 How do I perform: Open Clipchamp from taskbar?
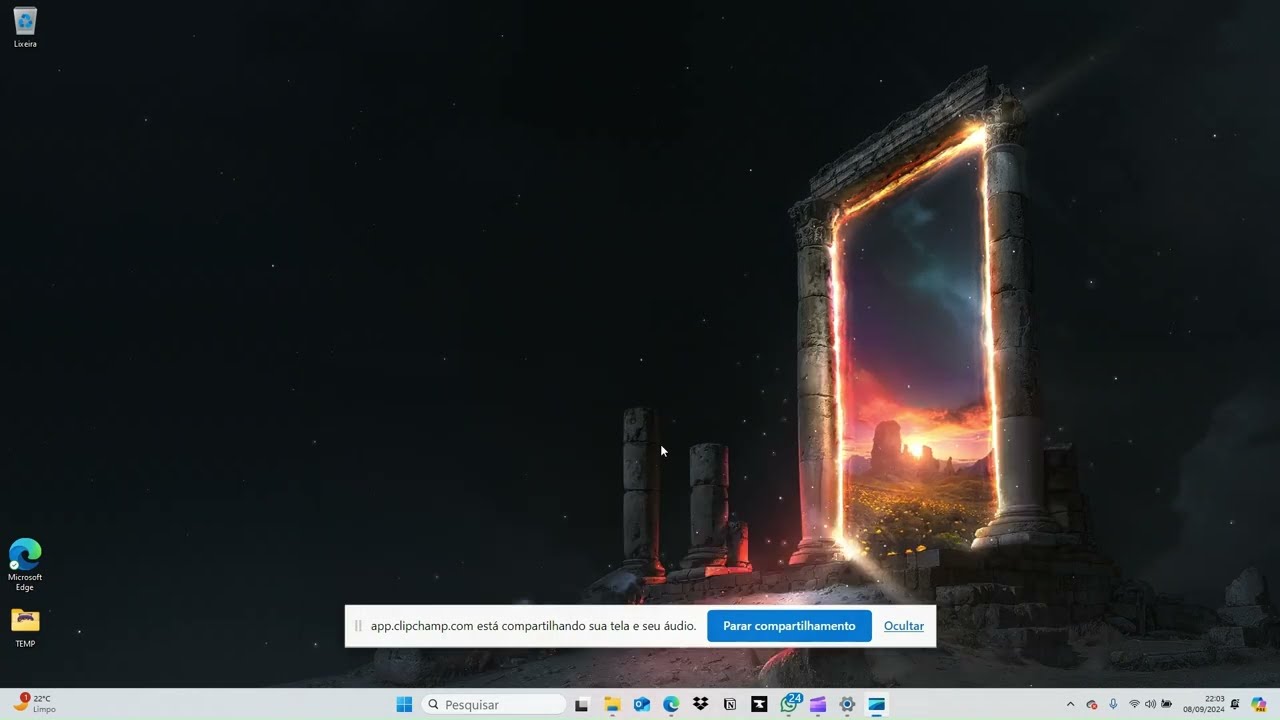pos(818,705)
